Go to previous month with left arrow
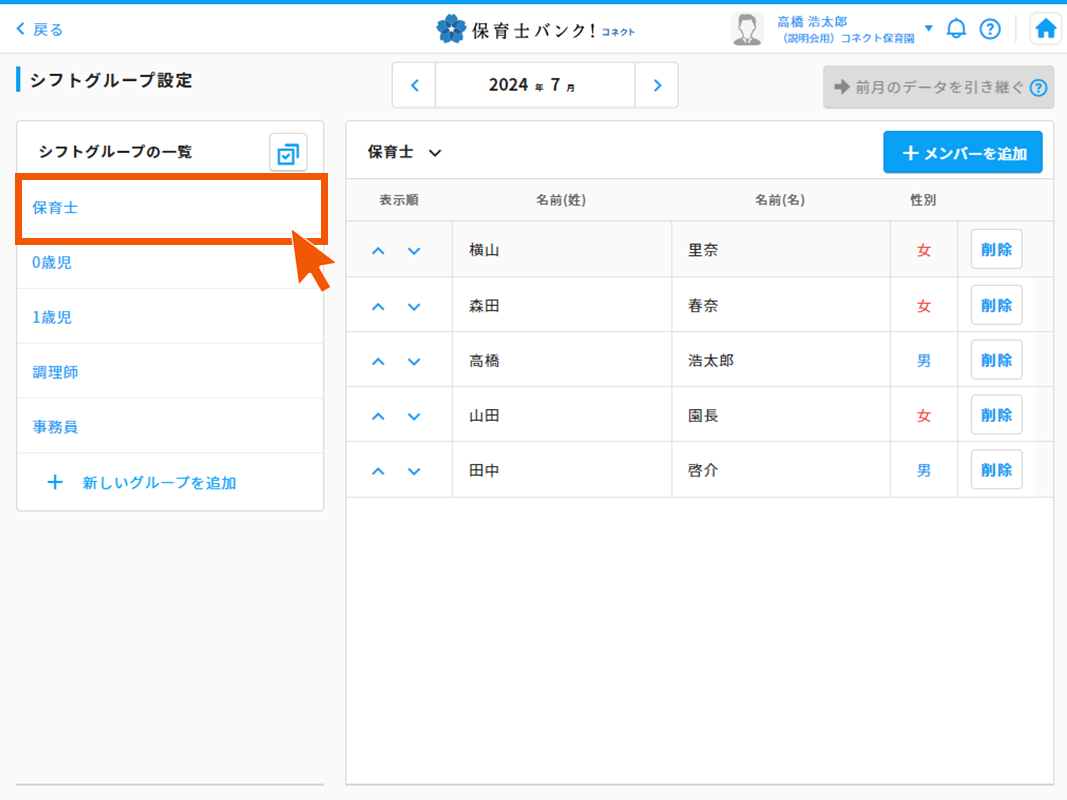Viewport: 1067px width, 800px height. point(414,85)
